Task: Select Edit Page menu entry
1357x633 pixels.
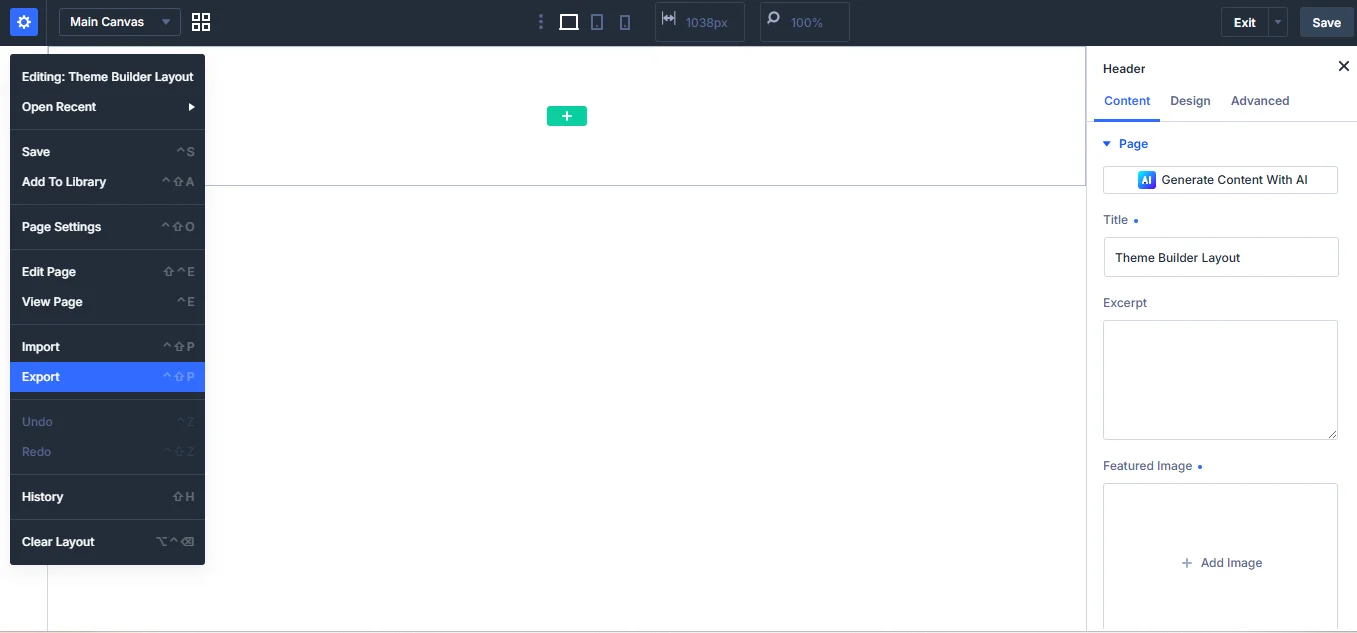Action: (107, 272)
